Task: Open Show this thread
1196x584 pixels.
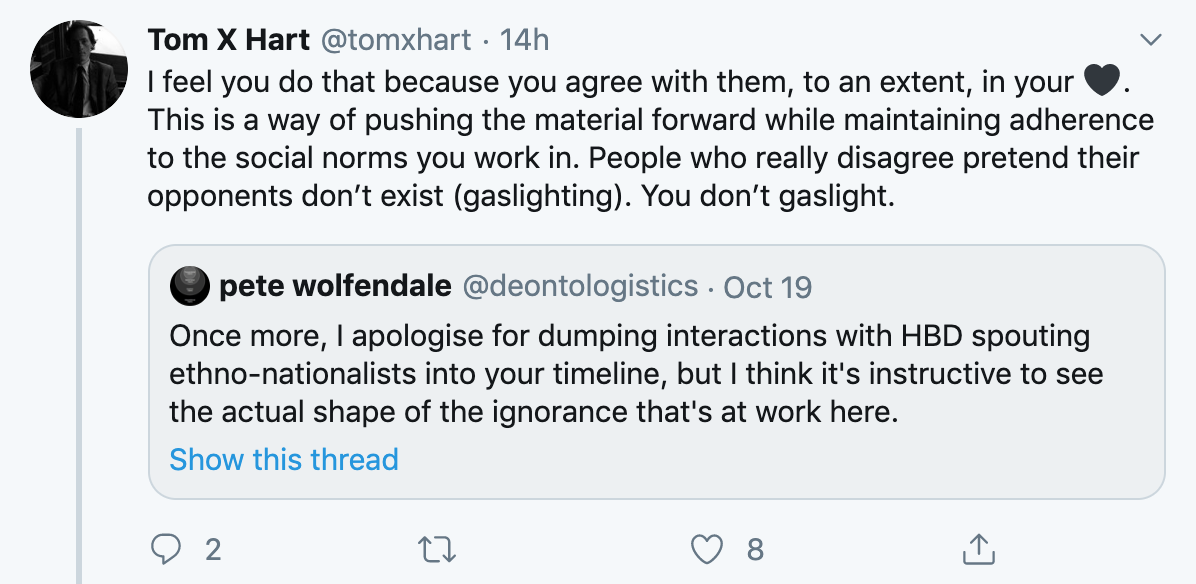Action: [x=284, y=459]
